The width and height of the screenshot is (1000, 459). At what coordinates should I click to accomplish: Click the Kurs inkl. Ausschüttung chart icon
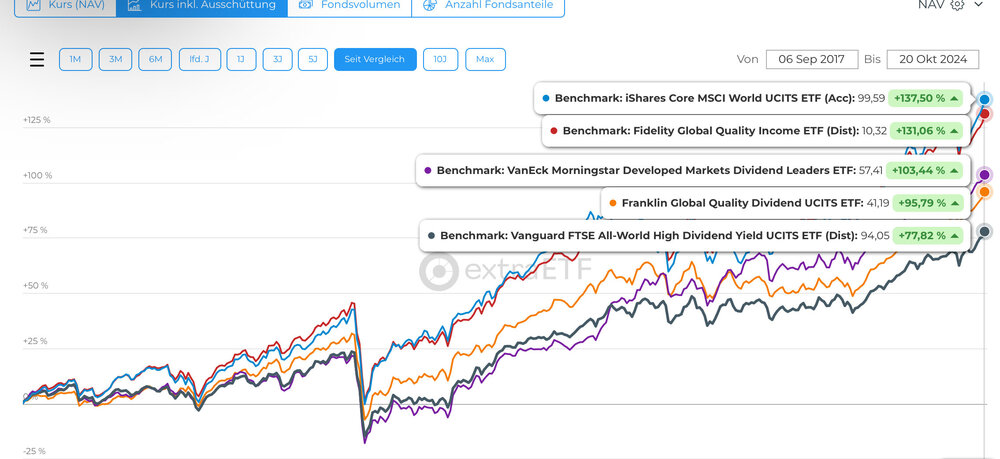(x=134, y=5)
